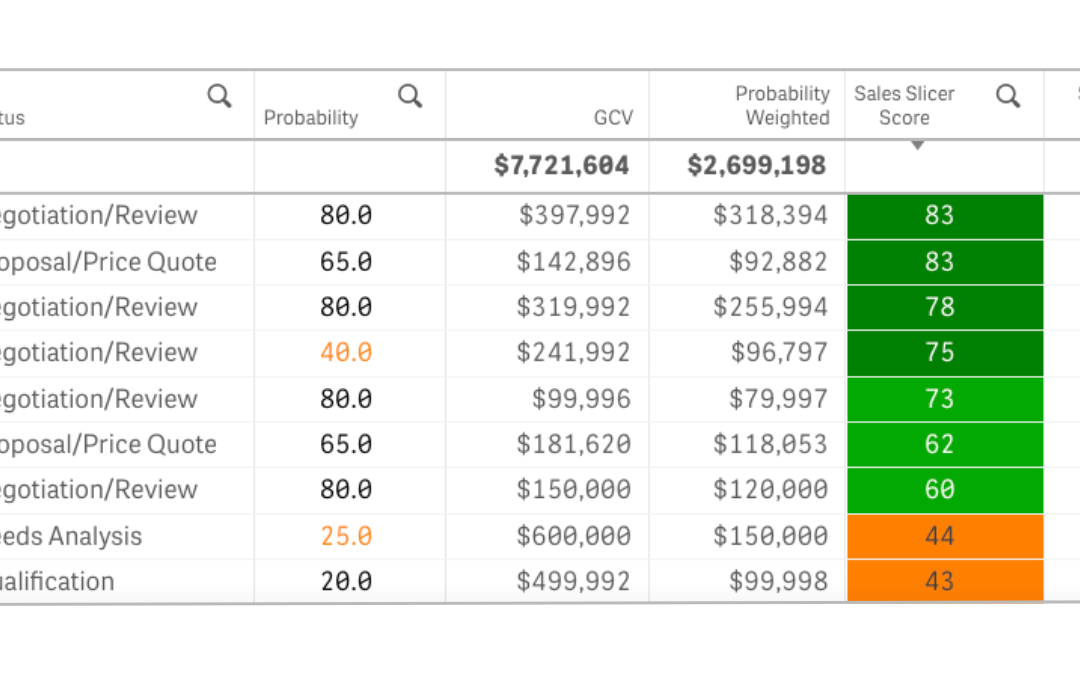Viewport: 1080px width, 675px height.
Task: Select the $600,000 GCV cell
Action: tap(573, 536)
